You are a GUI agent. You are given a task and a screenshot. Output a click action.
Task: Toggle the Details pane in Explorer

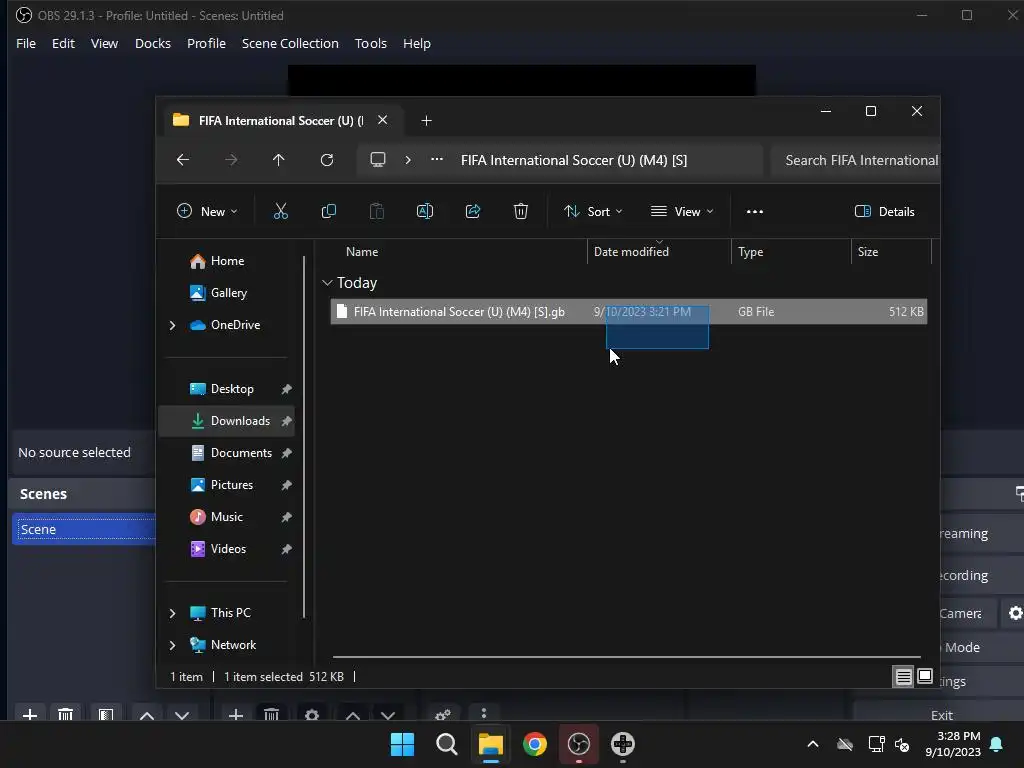[x=885, y=212]
